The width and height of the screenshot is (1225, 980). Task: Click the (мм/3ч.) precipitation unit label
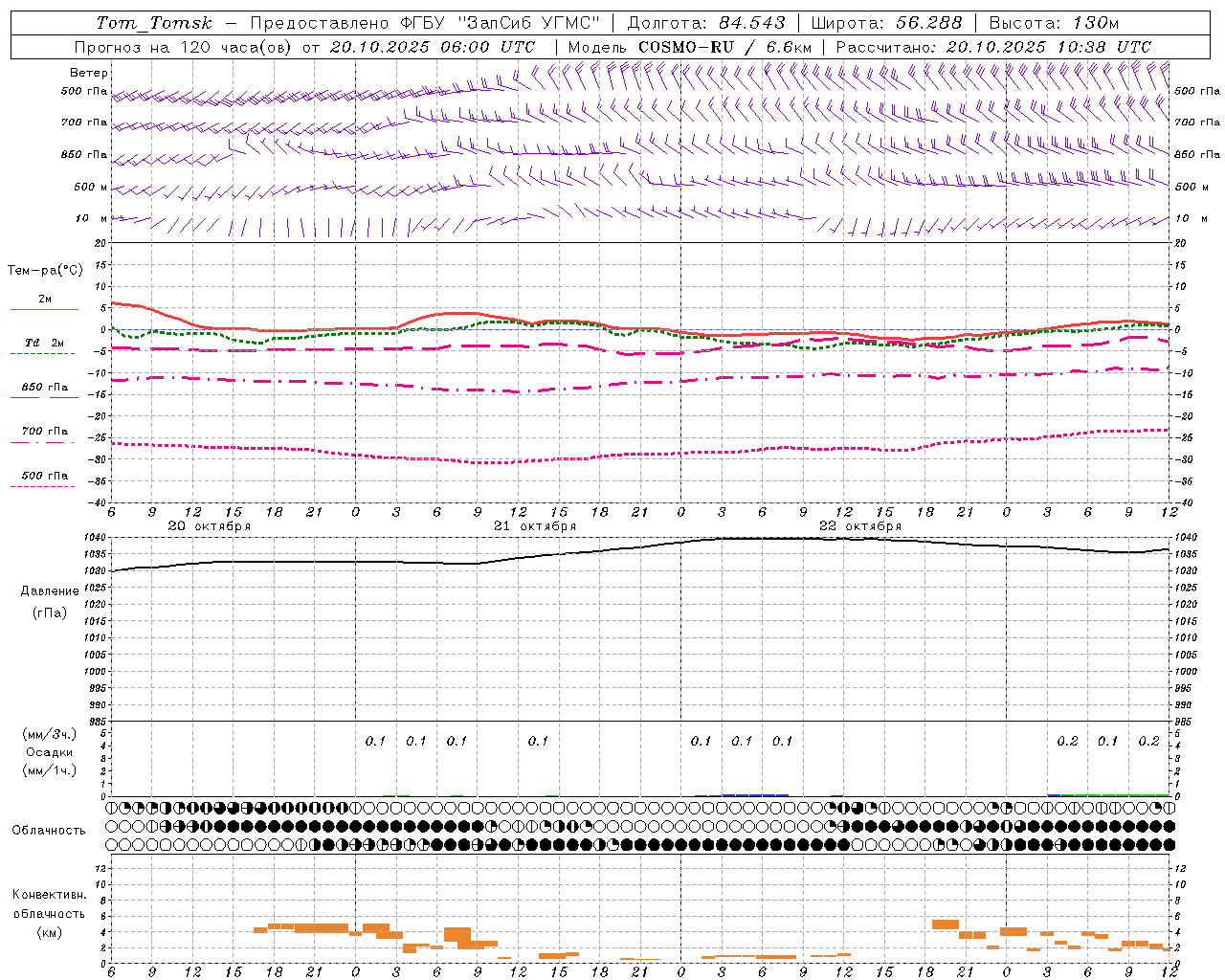[50, 734]
